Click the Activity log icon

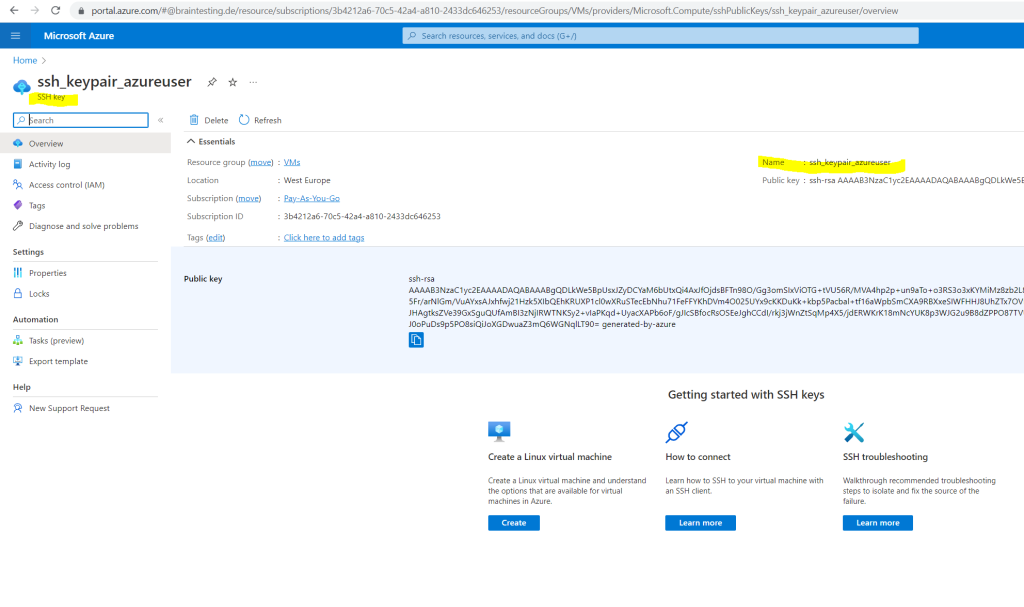(18, 164)
